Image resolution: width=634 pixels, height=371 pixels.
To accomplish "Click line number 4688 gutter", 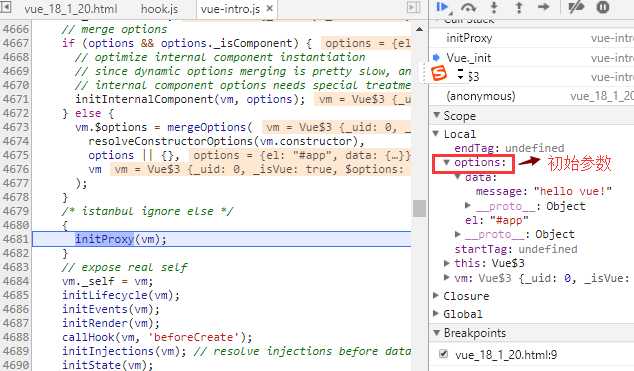I will point(16,337).
